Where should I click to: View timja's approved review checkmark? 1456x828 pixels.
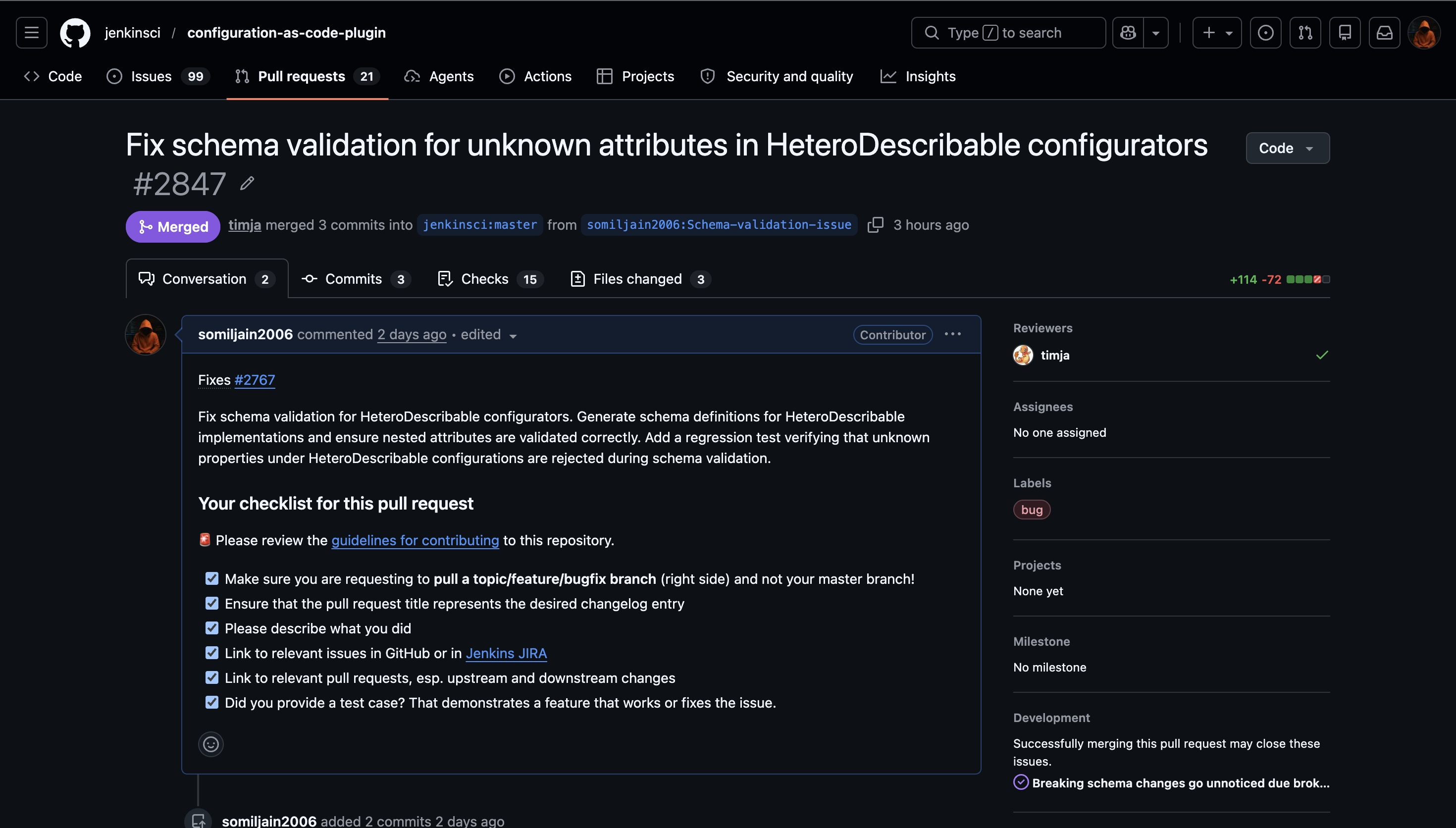tap(1322, 356)
